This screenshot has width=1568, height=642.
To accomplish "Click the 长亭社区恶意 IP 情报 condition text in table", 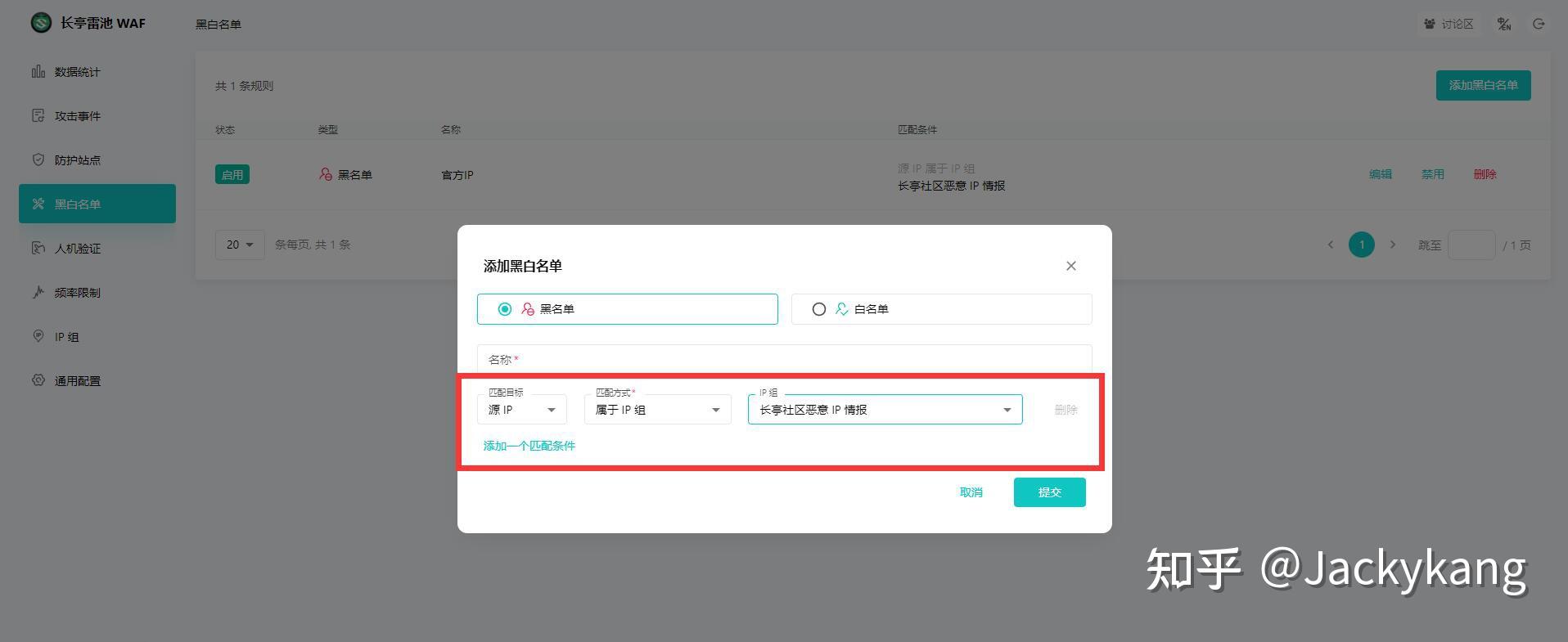I will [952, 186].
